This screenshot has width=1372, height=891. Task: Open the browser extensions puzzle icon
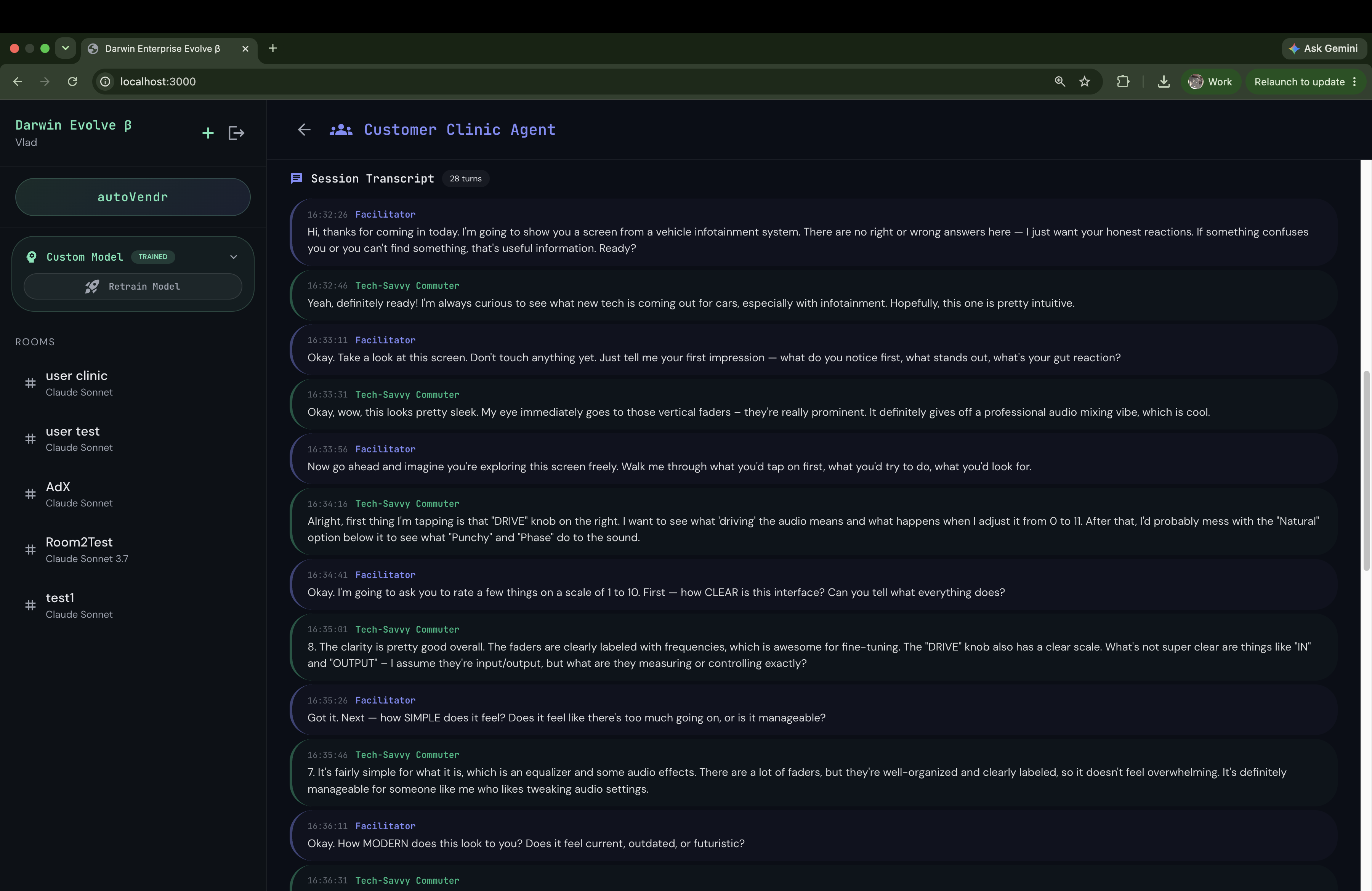[x=1123, y=82]
